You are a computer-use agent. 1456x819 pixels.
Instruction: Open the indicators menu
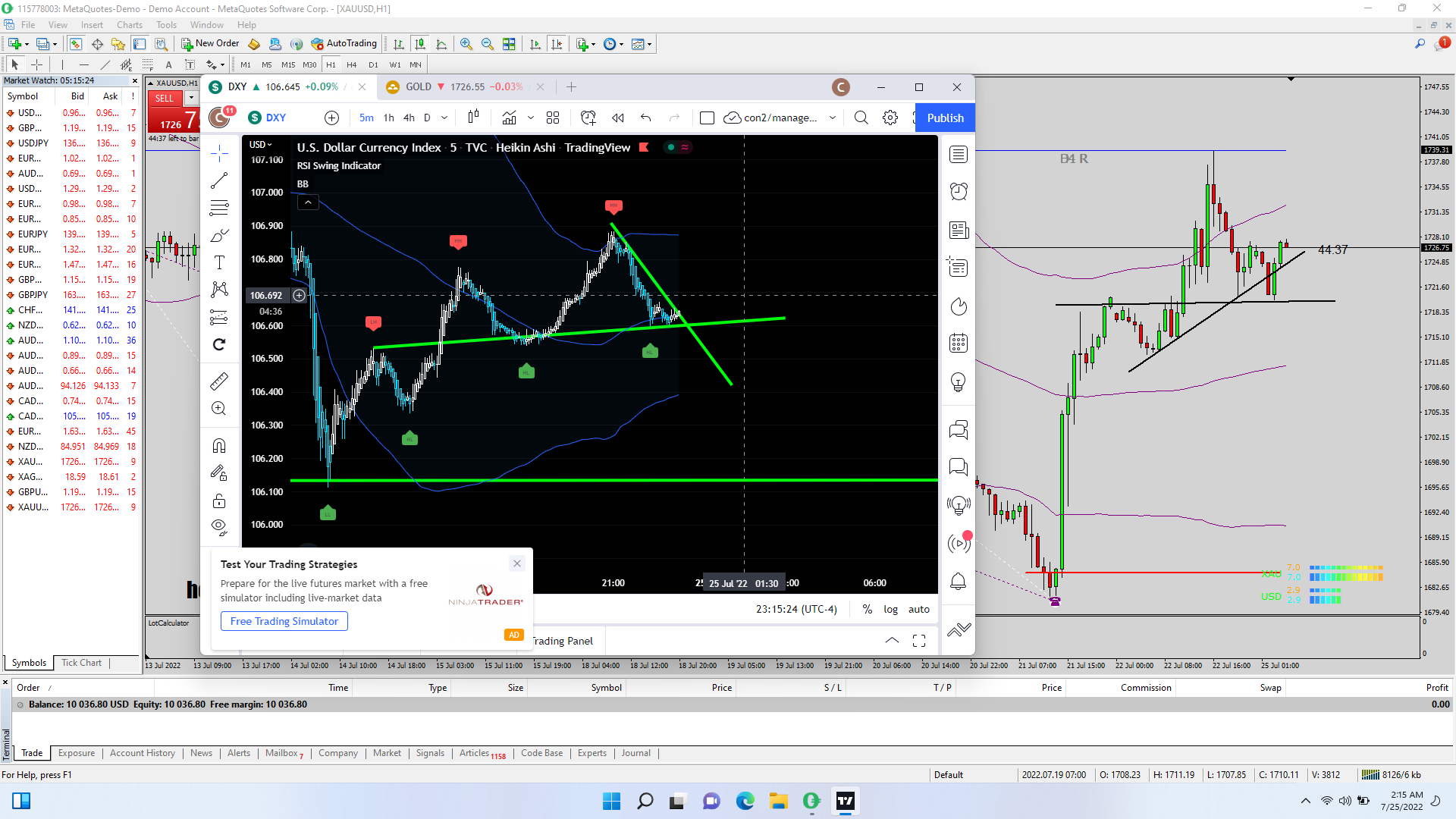coord(509,118)
